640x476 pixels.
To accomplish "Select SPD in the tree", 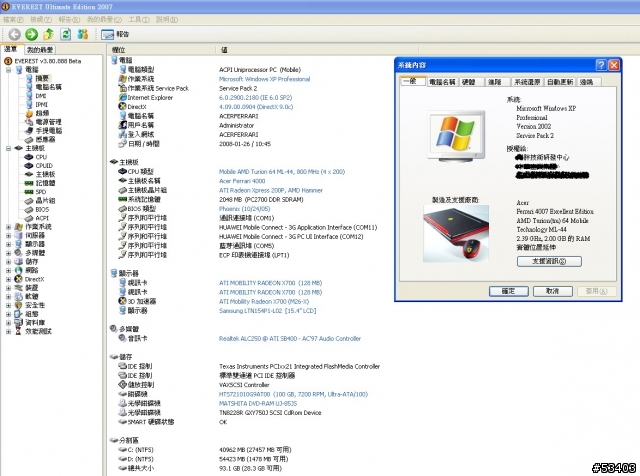I will coord(41,191).
